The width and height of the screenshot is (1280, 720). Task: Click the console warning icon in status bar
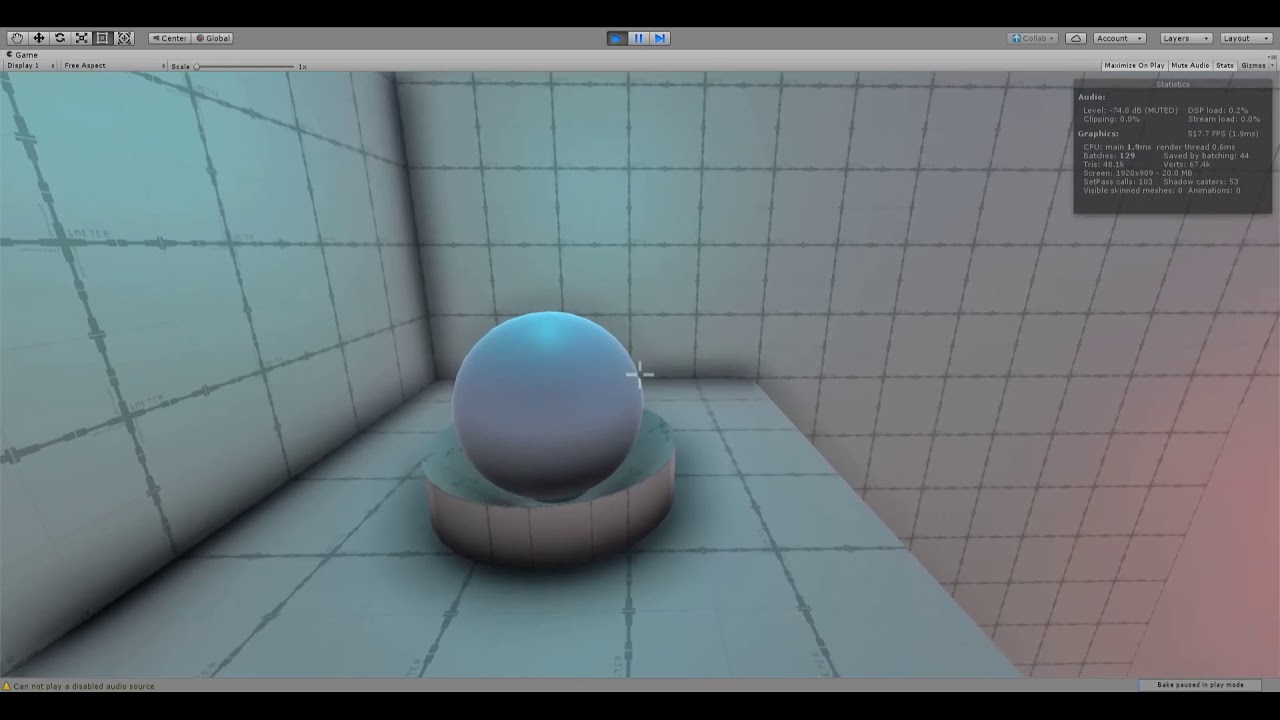tap(6, 686)
